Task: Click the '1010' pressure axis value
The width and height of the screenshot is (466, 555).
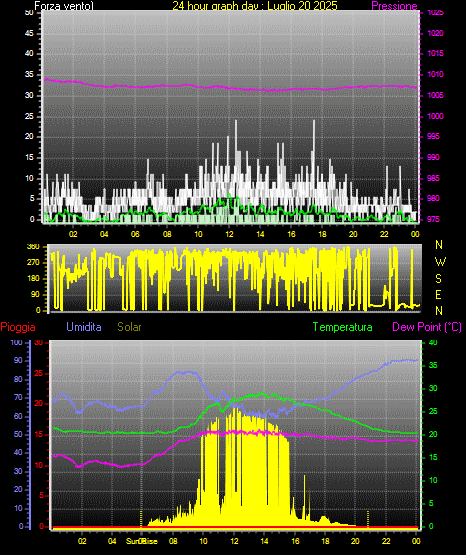Action: (436, 74)
